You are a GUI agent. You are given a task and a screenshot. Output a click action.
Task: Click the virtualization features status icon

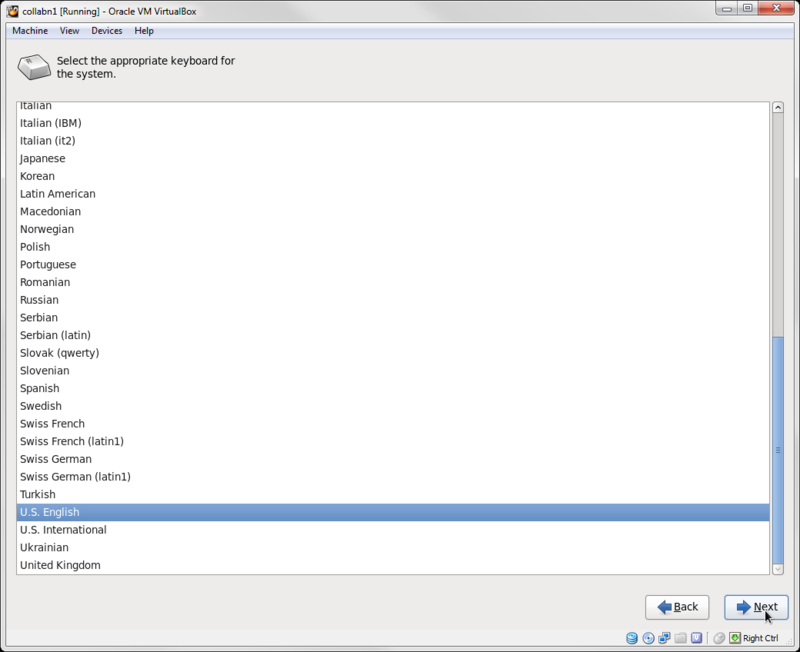(696, 638)
